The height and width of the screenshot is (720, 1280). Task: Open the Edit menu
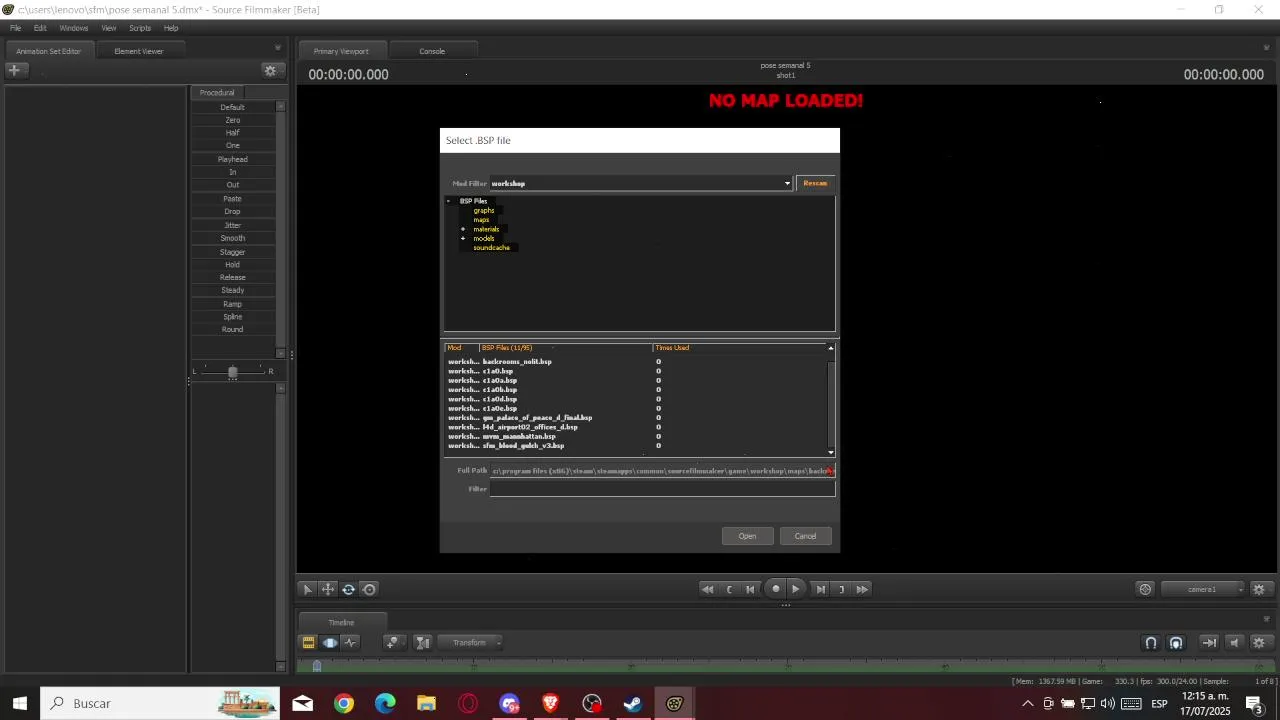[x=40, y=28]
